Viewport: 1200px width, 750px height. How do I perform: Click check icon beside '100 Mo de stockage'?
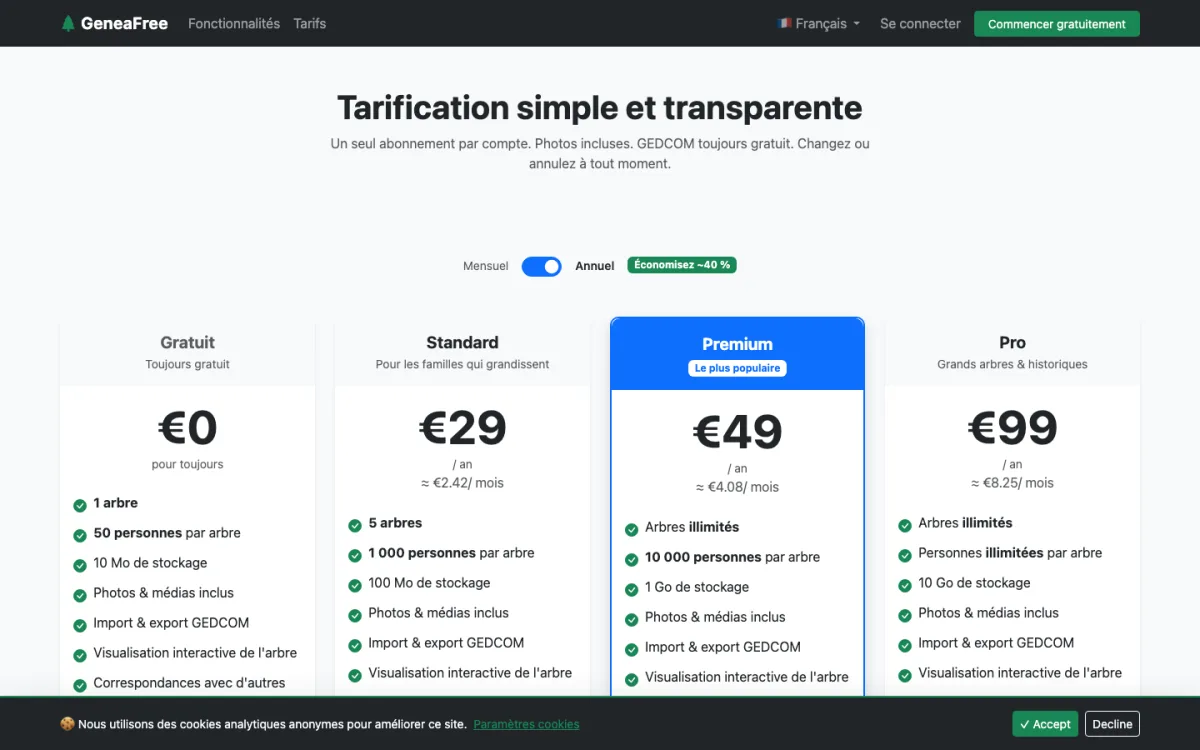tap(355, 585)
